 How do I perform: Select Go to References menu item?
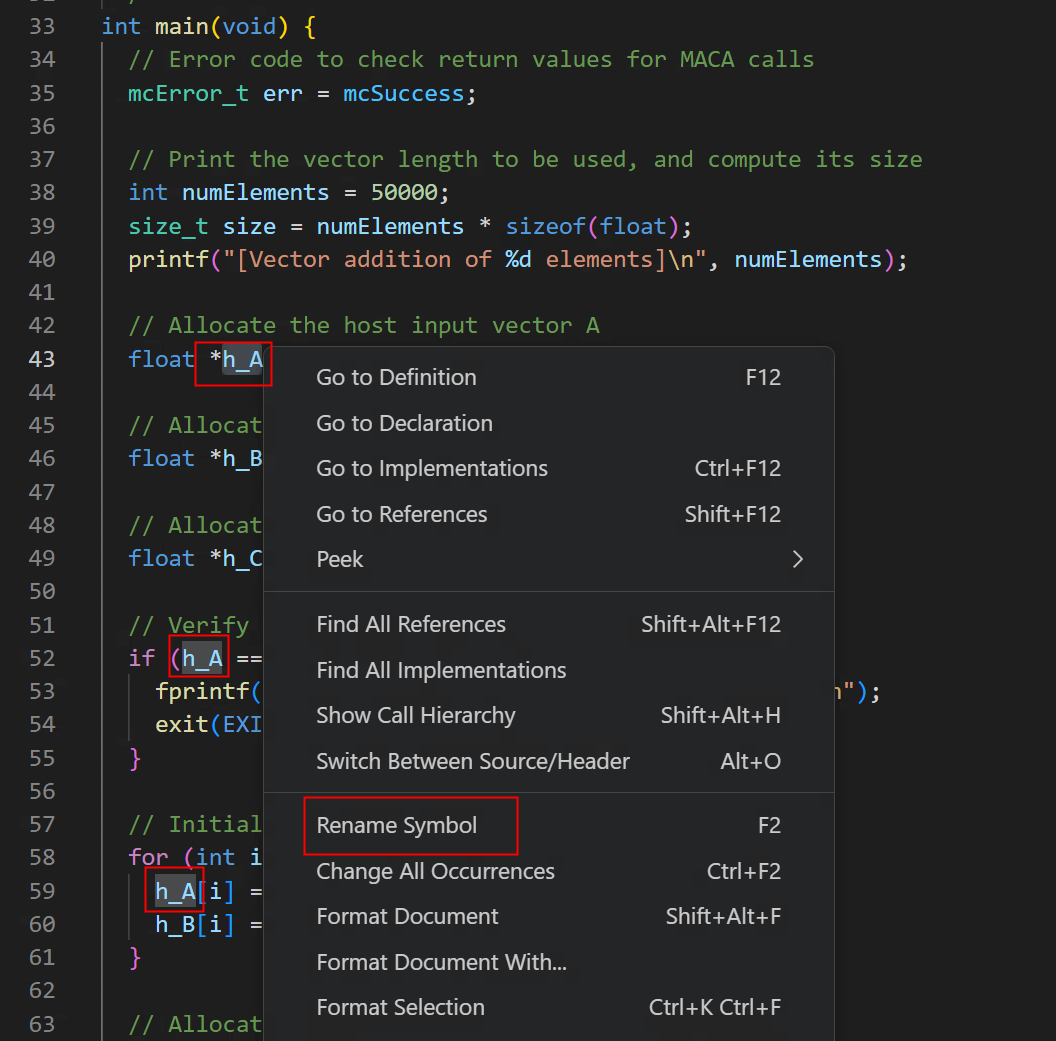click(x=402, y=514)
